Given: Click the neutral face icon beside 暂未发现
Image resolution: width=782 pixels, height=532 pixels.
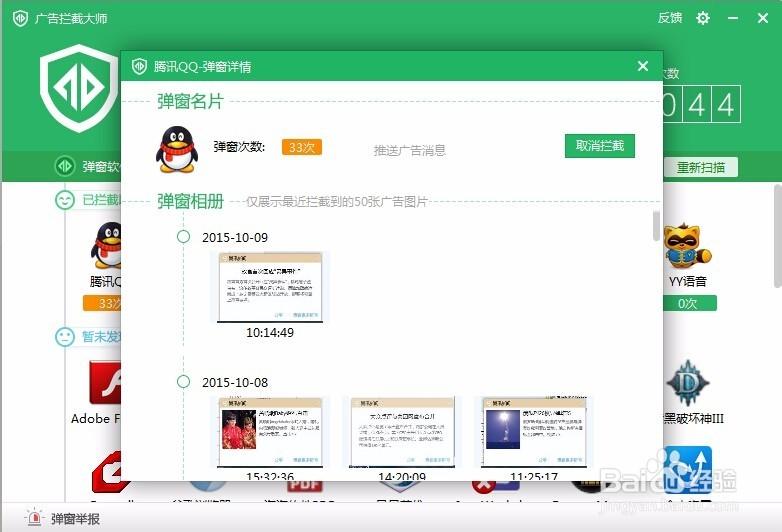Looking at the screenshot, I should (65, 337).
